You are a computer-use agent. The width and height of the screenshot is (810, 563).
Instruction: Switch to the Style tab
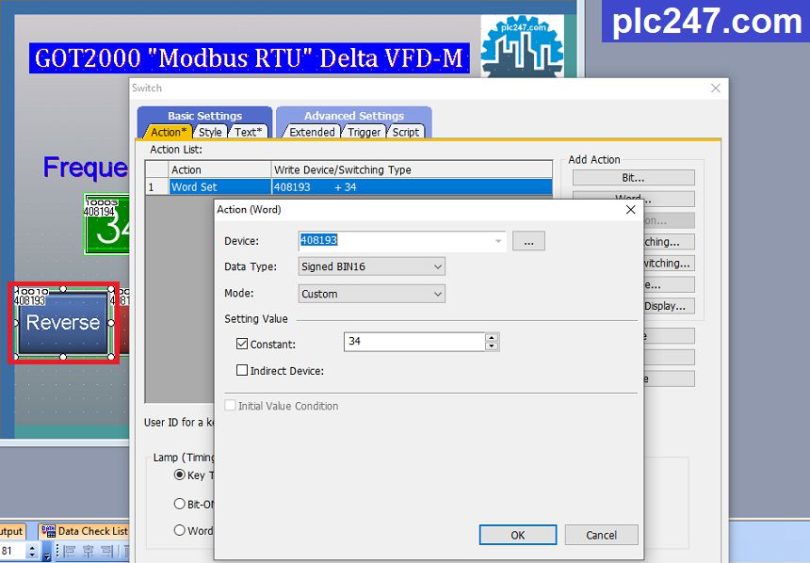pos(210,132)
